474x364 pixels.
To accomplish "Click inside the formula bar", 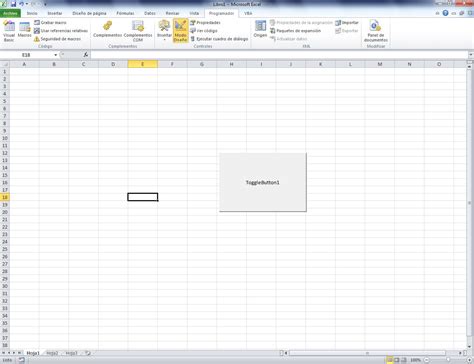I will click(x=279, y=55).
